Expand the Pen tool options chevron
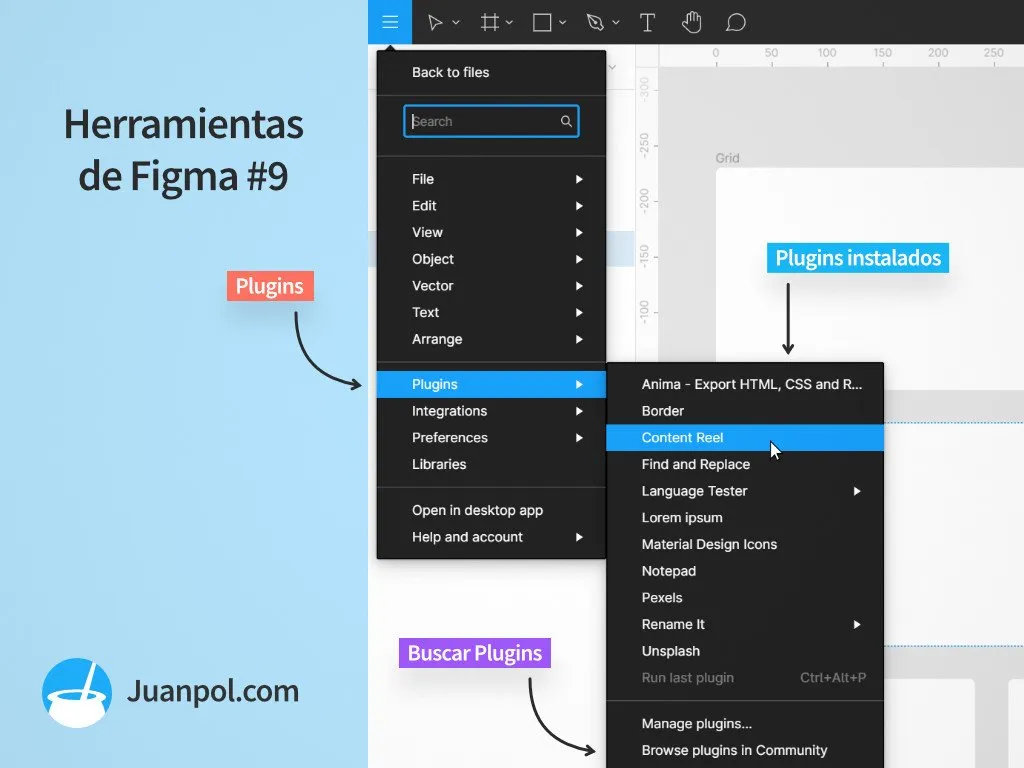 coord(615,23)
